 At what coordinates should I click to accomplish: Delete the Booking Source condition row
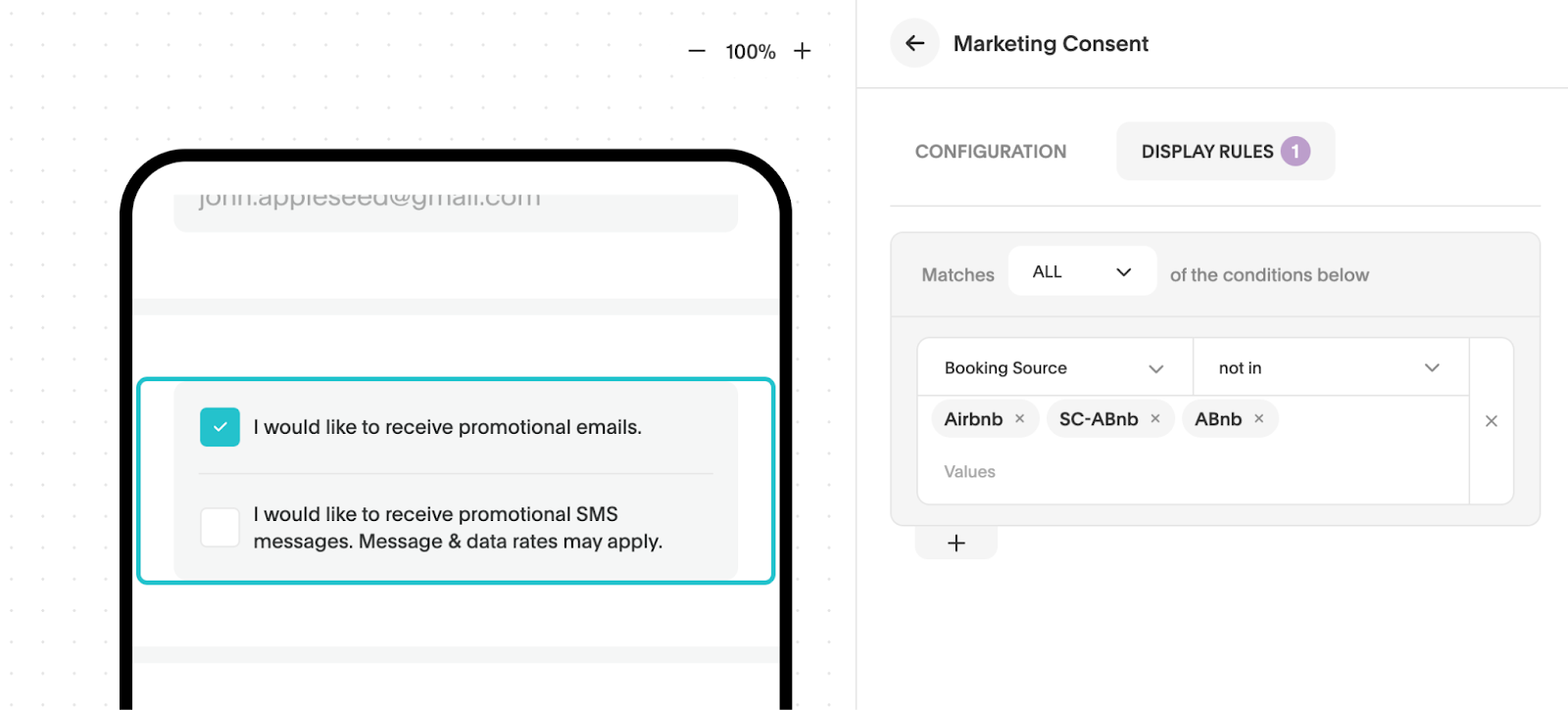[x=1491, y=421]
